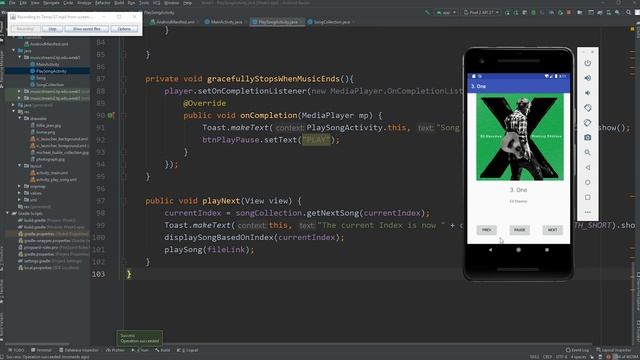Click the emulator Overview square icon
Image resolution: width=640 pixels, height=360 pixels.
click(x=587, y=197)
